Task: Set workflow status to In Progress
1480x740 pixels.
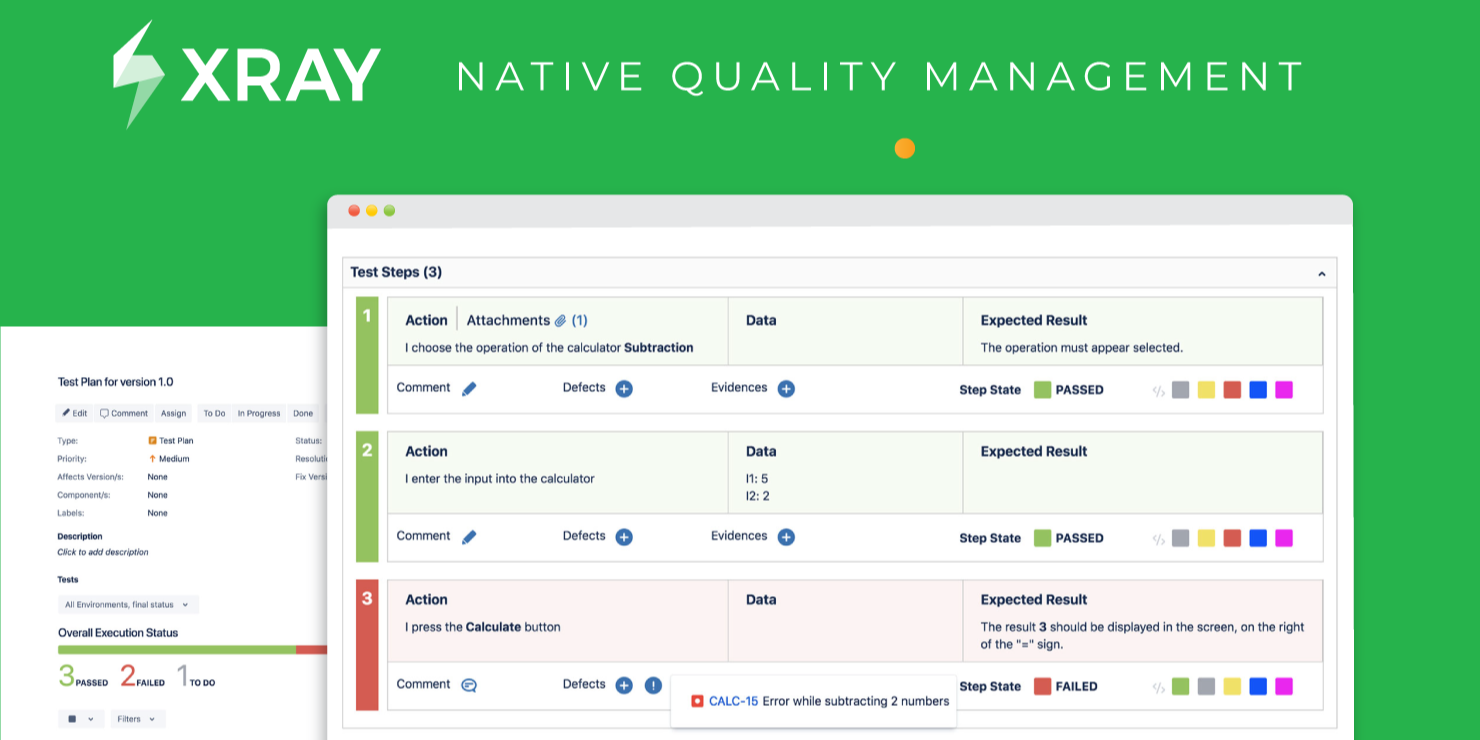Action: pyautogui.click(x=259, y=413)
